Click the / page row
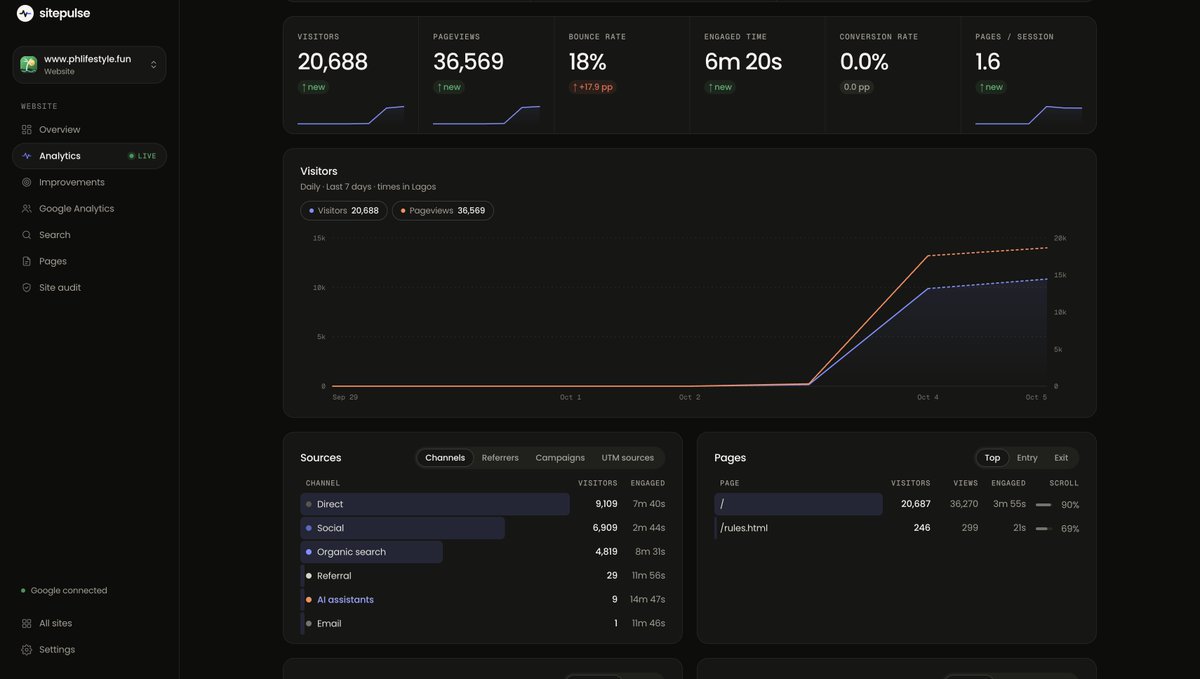 click(897, 504)
